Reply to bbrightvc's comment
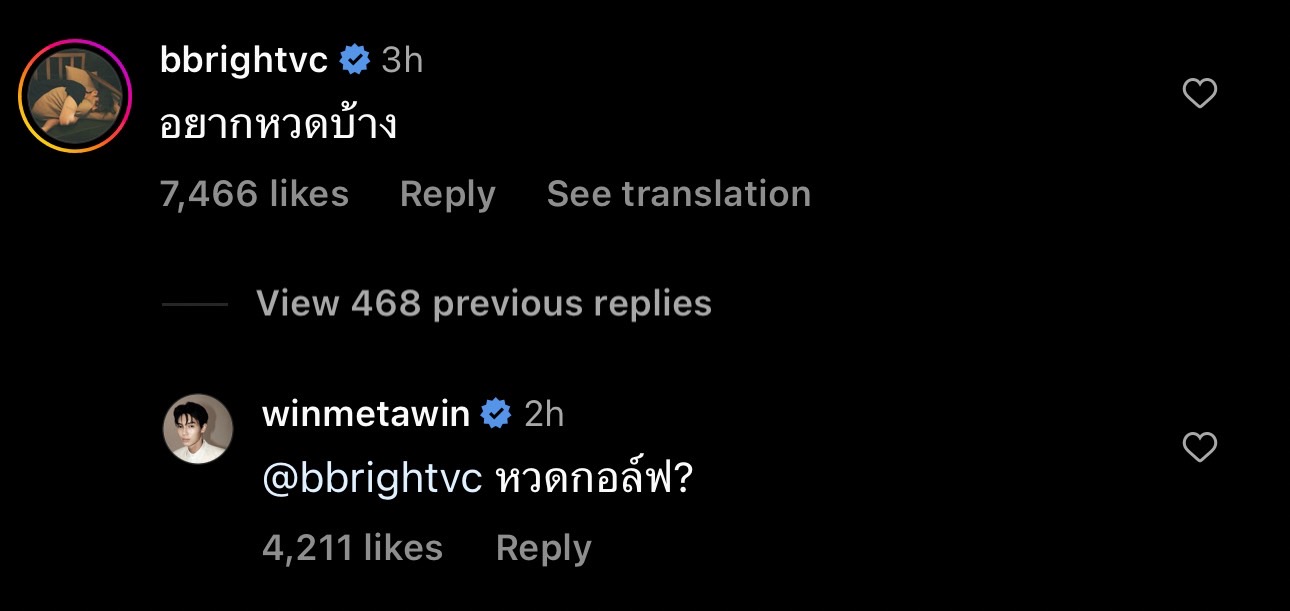The width and height of the screenshot is (1290, 611). click(x=447, y=194)
